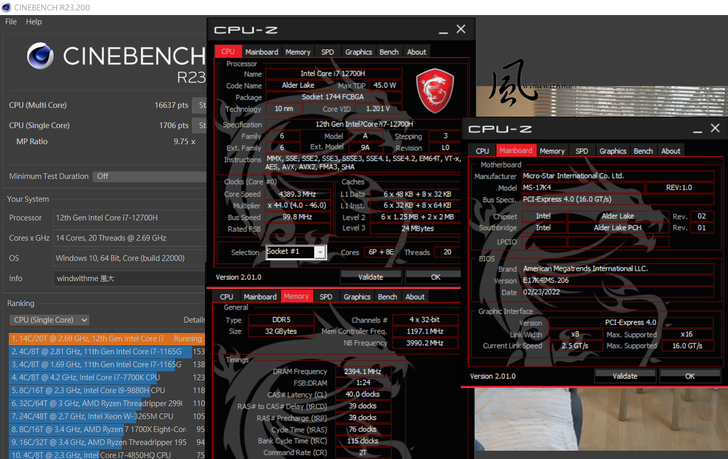
Task: Switch to the SPD tab in top CPU-Z window
Action: coord(327,52)
